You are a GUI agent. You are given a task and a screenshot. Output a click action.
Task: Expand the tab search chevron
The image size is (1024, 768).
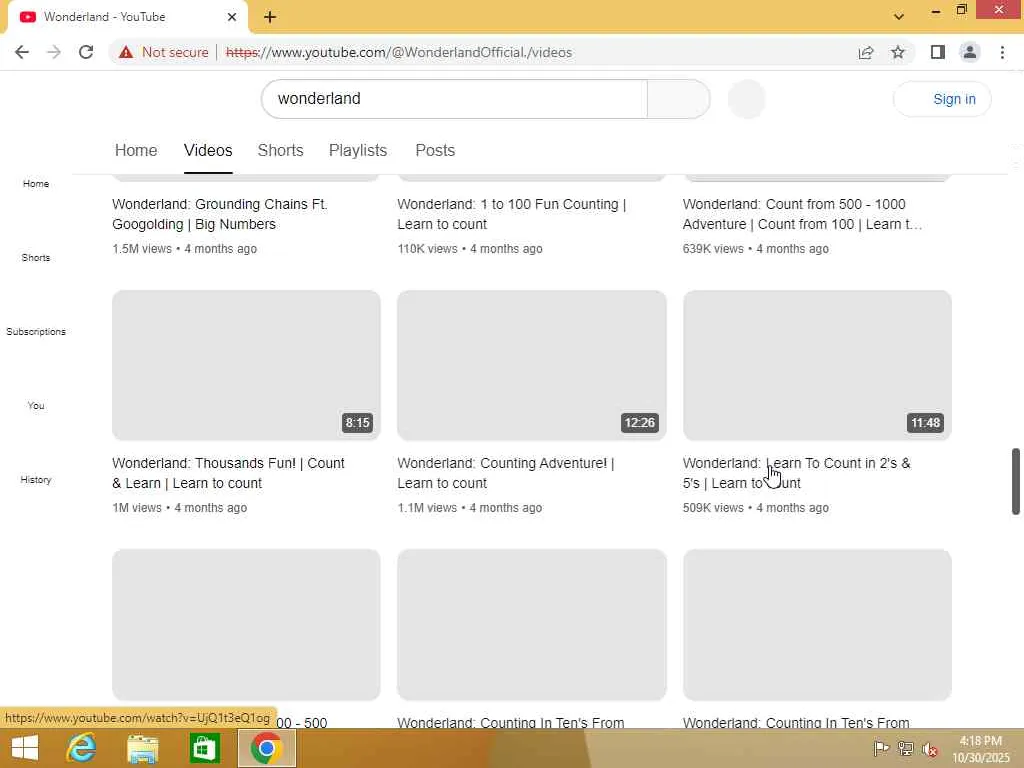point(899,16)
